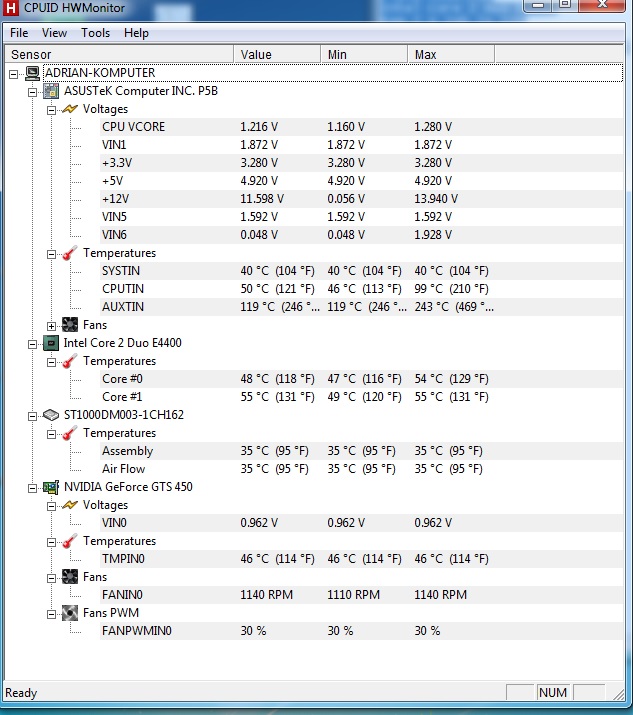Select the VIN5 voltage row
The height and width of the screenshot is (715, 633).
[362, 217]
